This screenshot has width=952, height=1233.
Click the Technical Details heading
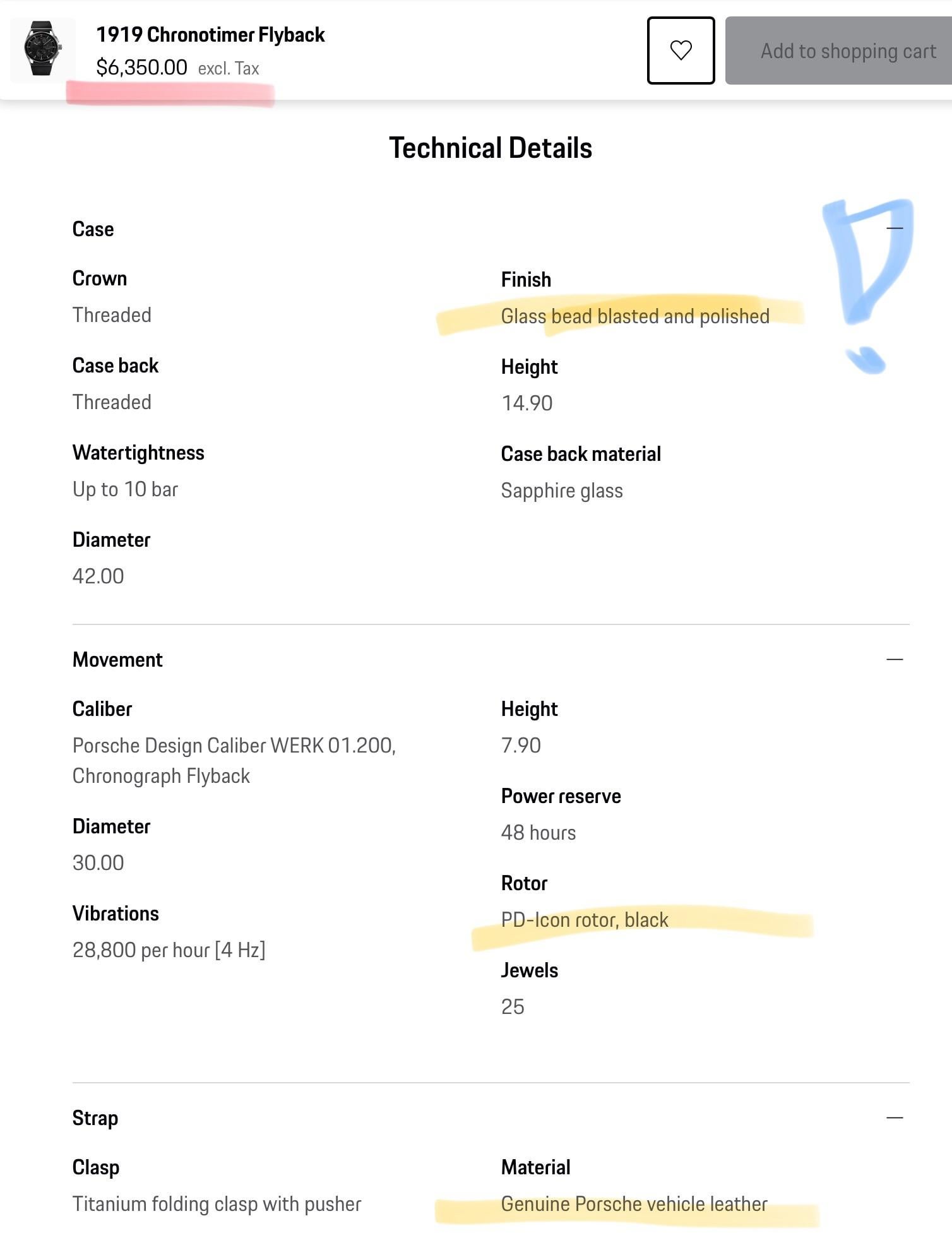(491, 148)
